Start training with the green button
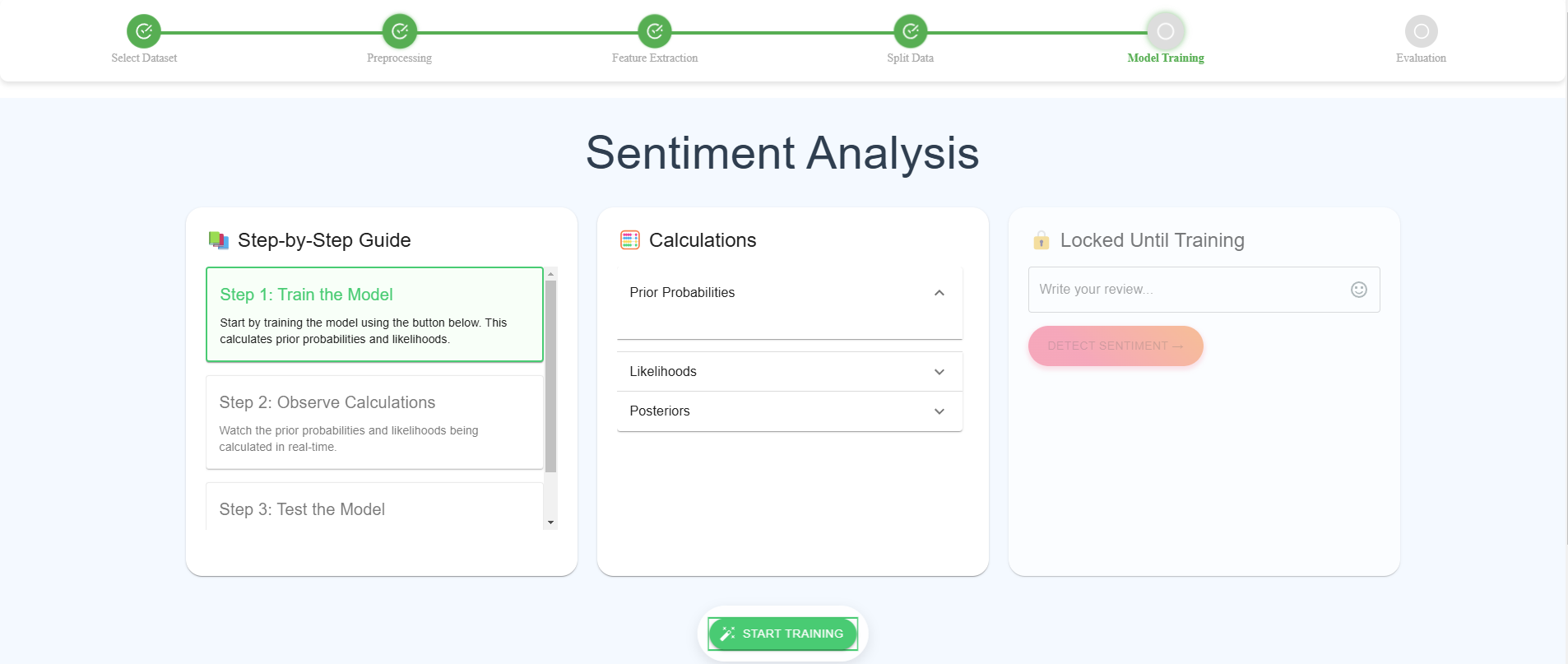1568x664 pixels. pos(782,634)
